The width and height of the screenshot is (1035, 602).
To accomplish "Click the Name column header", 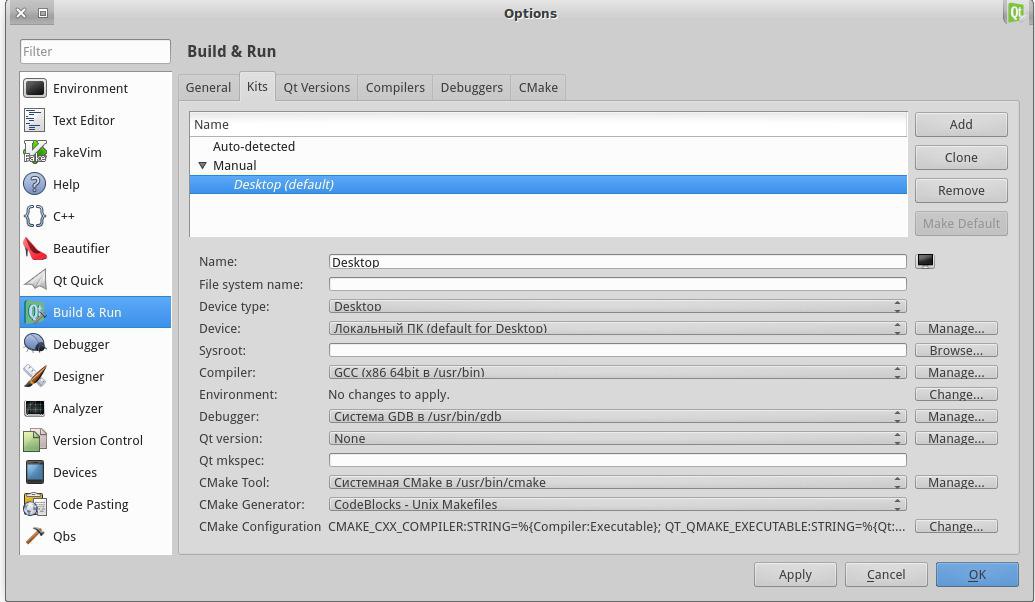I will 548,124.
